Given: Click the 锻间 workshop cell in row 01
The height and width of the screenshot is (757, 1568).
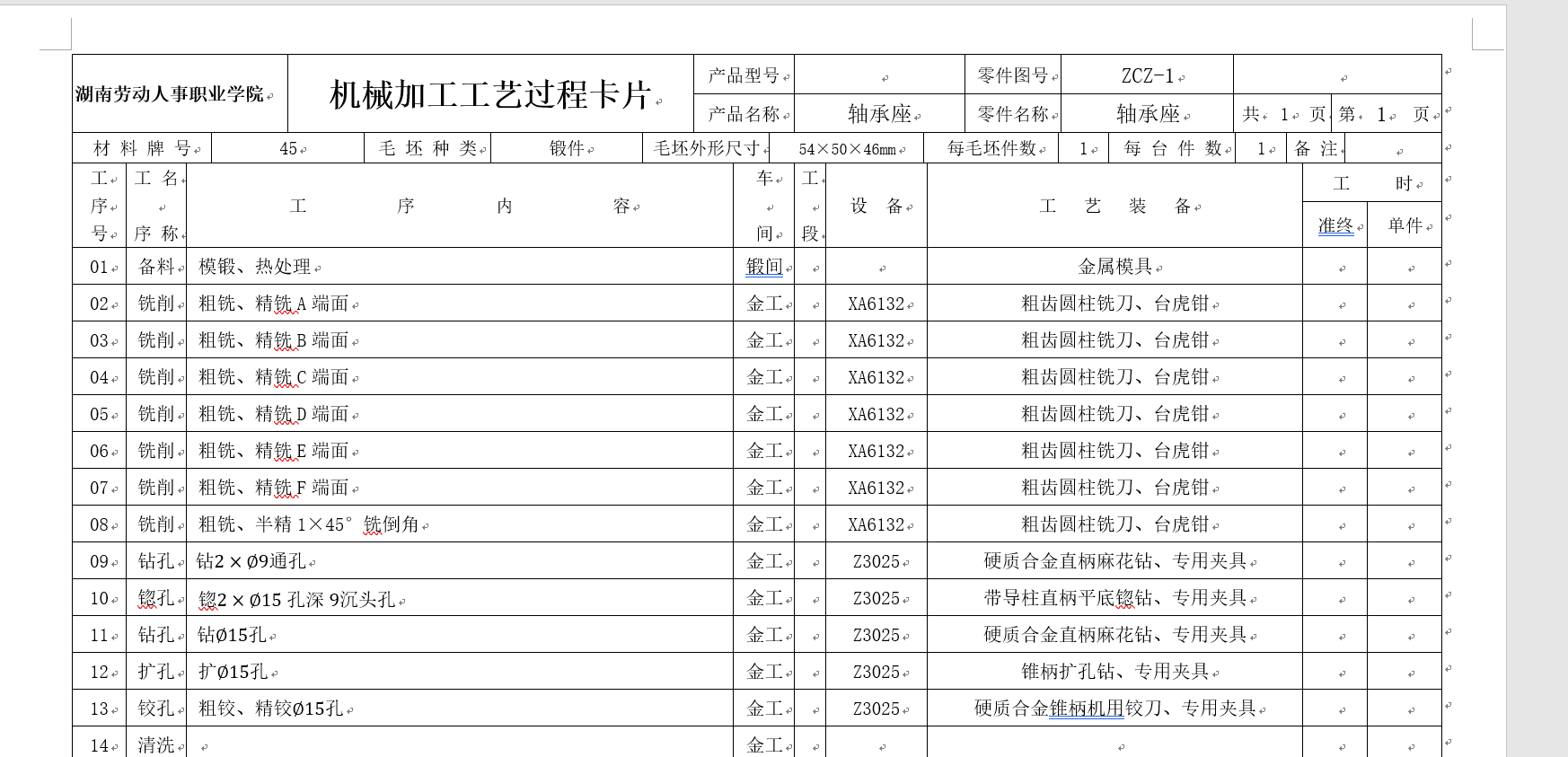Looking at the screenshot, I should point(764,267).
